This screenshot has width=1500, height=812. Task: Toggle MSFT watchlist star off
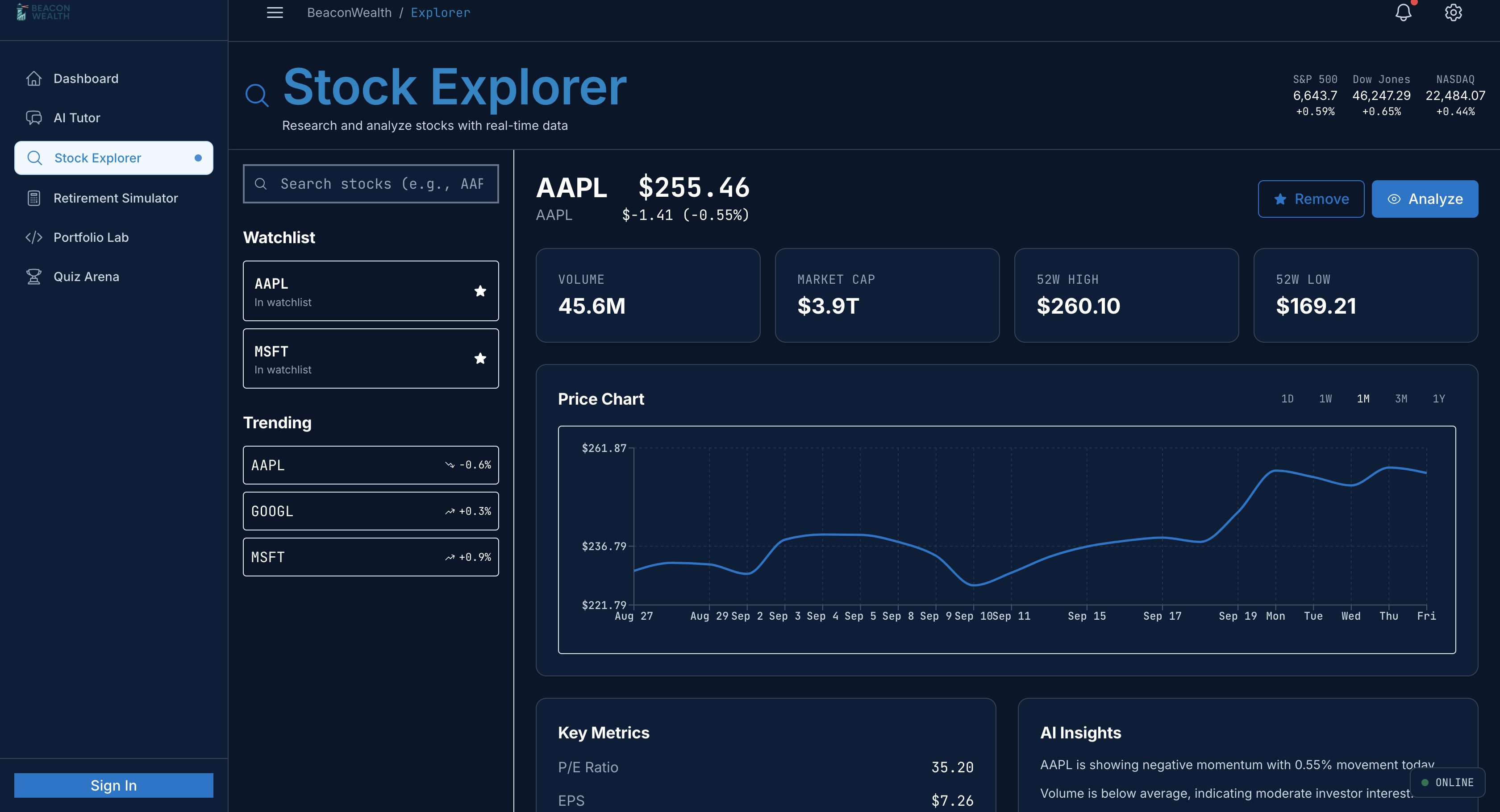click(x=480, y=359)
